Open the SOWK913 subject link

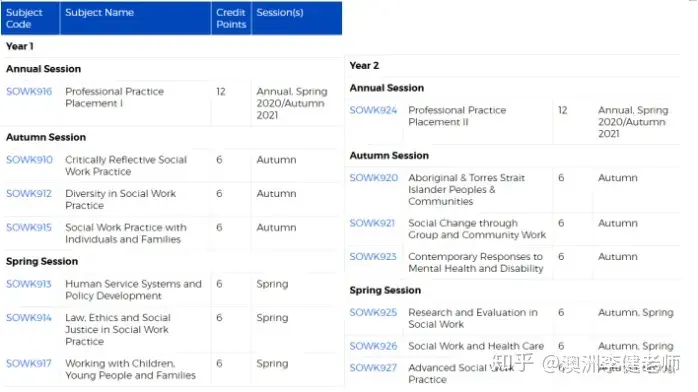(x=29, y=284)
